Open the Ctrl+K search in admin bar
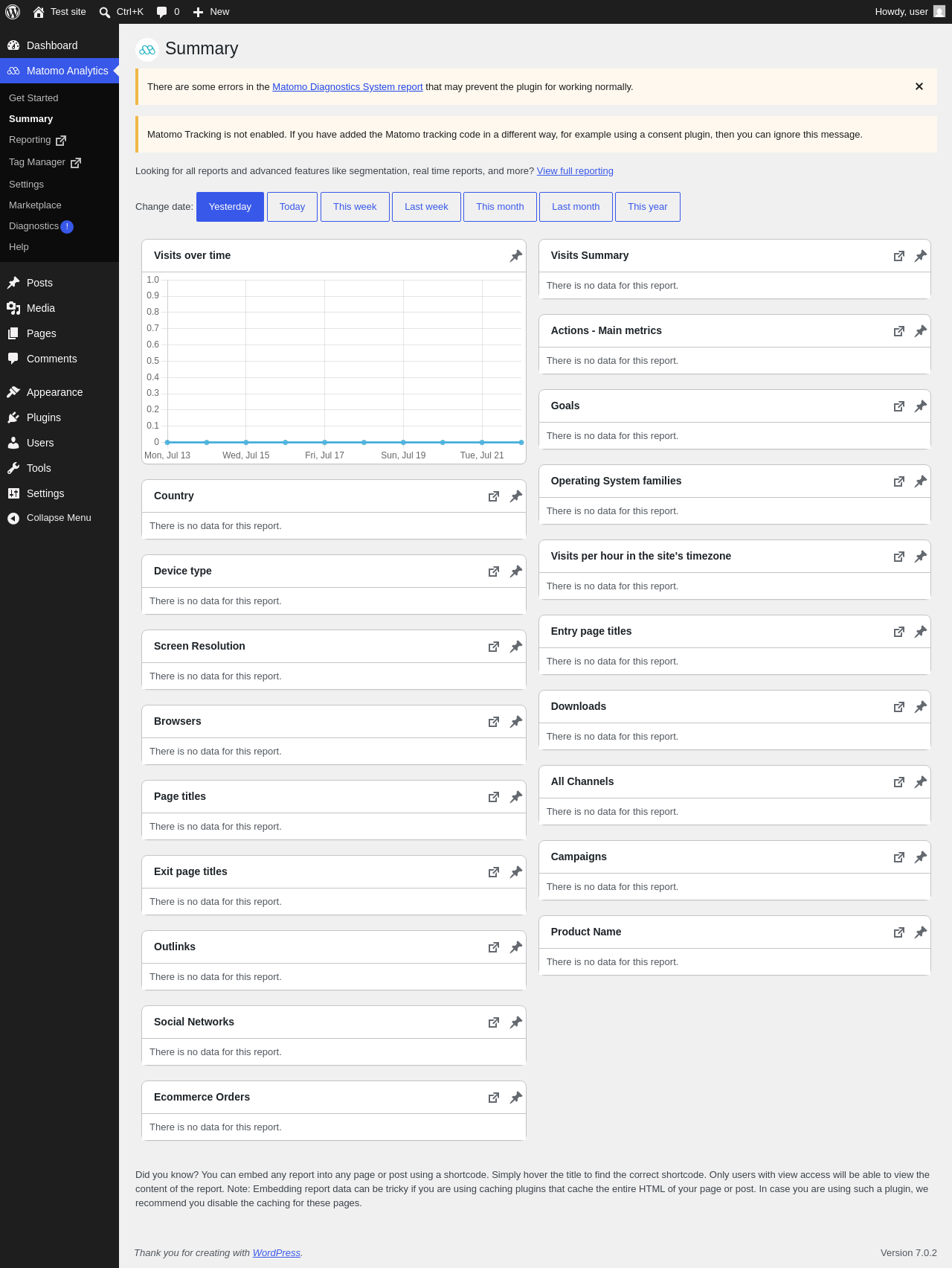Screen dimensions: 952x1268 (121, 12)
